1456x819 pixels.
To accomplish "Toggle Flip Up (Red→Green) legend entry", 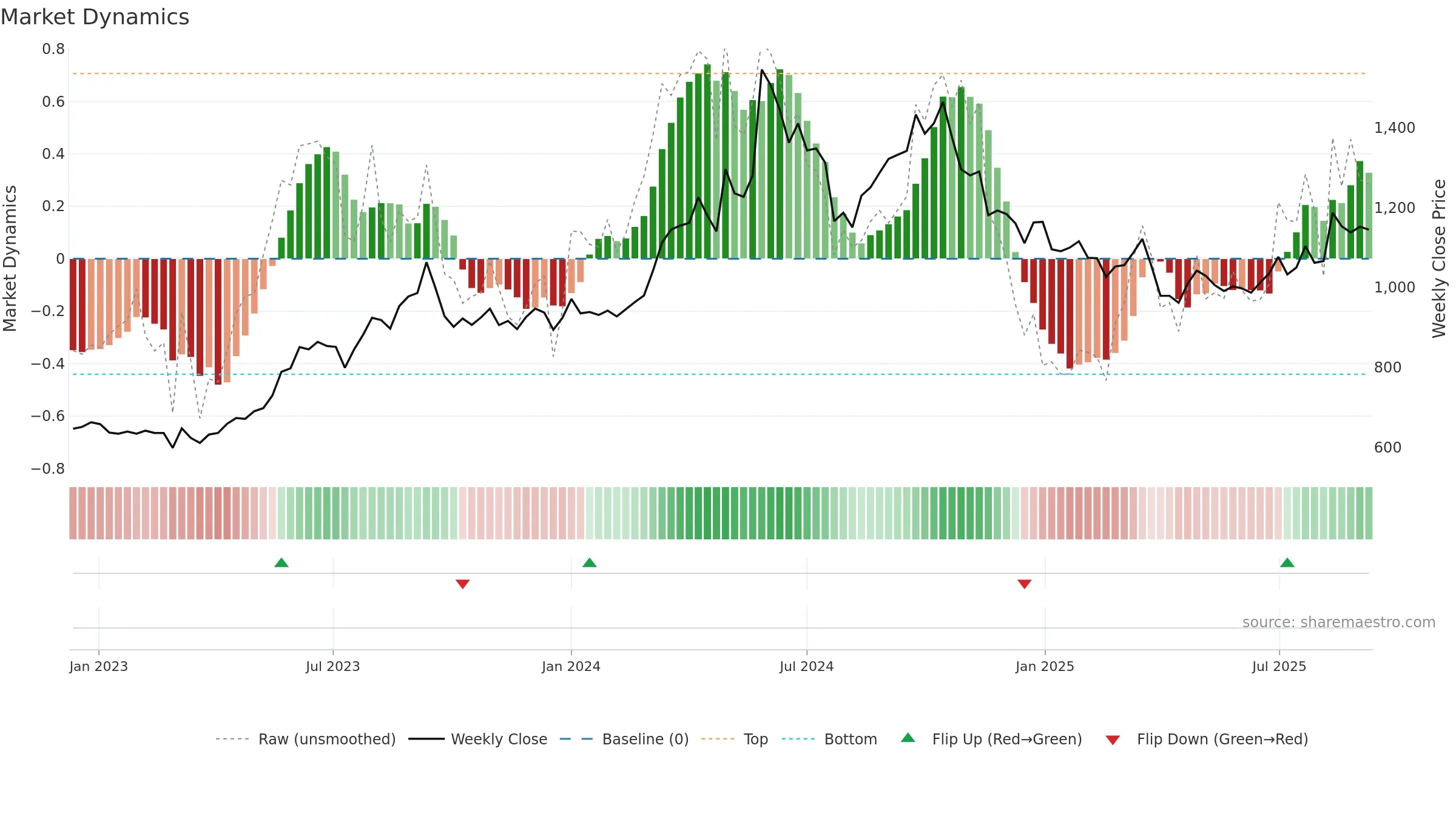I will [x=991, y=739].
